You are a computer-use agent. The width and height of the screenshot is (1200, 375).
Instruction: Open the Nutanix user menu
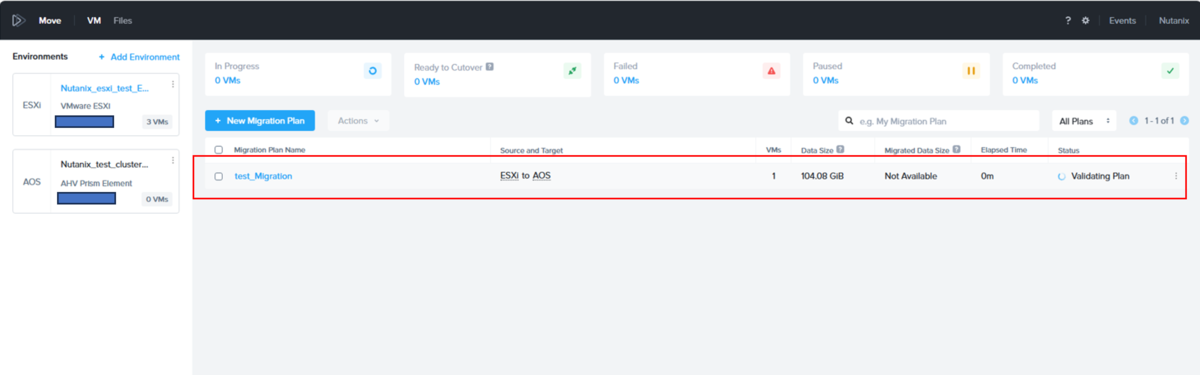1174,20
